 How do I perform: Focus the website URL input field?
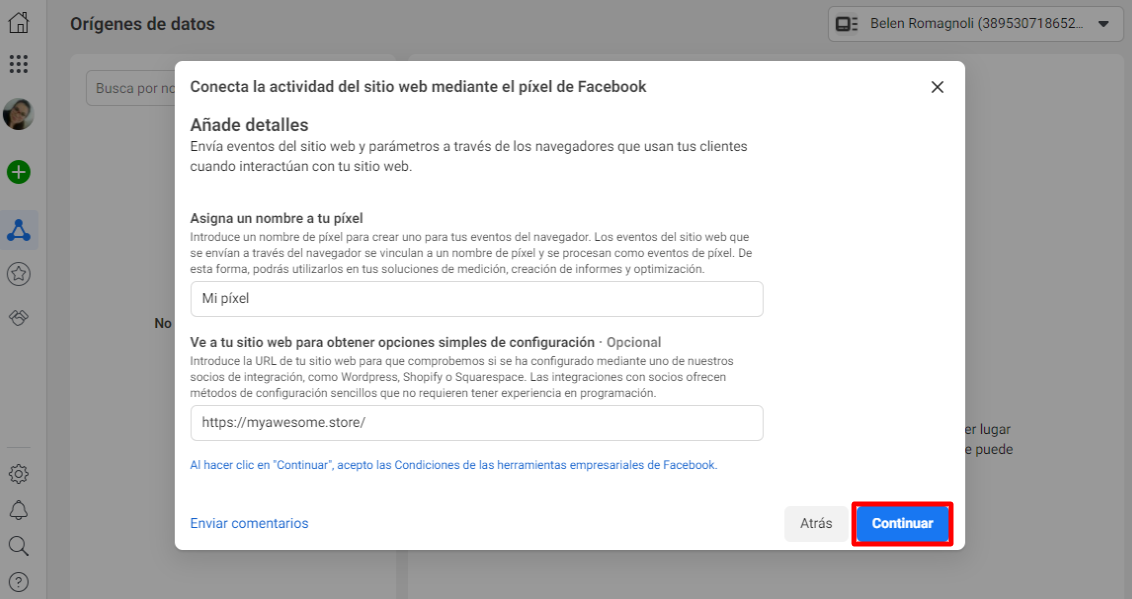[x=476, y=423]
